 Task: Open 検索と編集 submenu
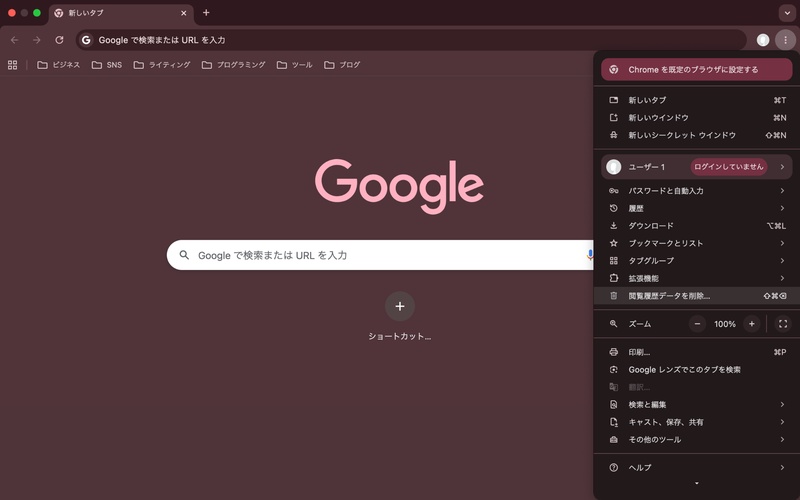696,405
